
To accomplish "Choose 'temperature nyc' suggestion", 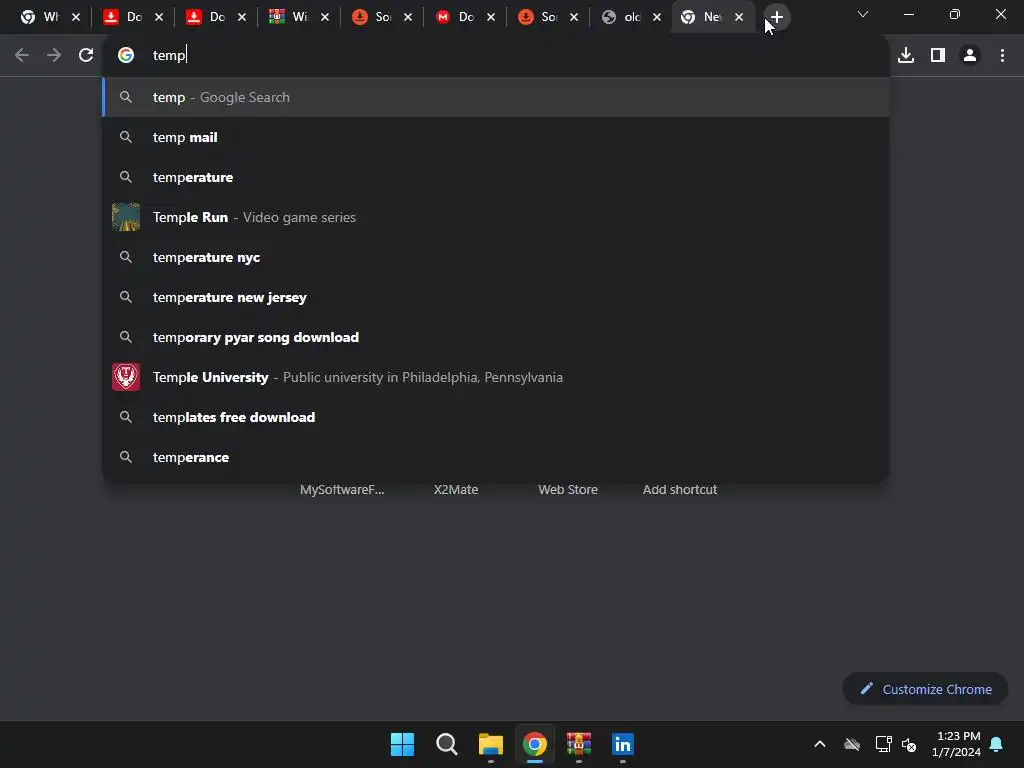I will coord(496,257).
